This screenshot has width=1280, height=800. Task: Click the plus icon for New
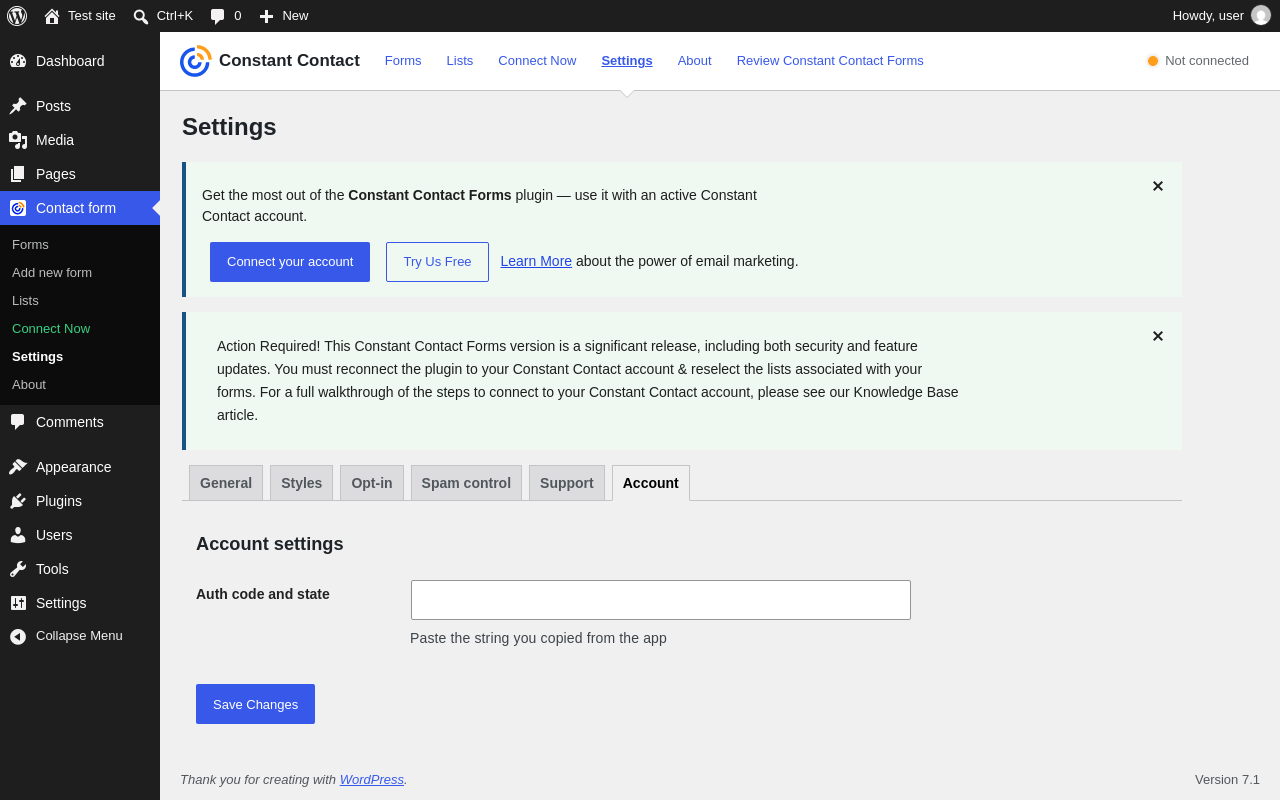266,16
